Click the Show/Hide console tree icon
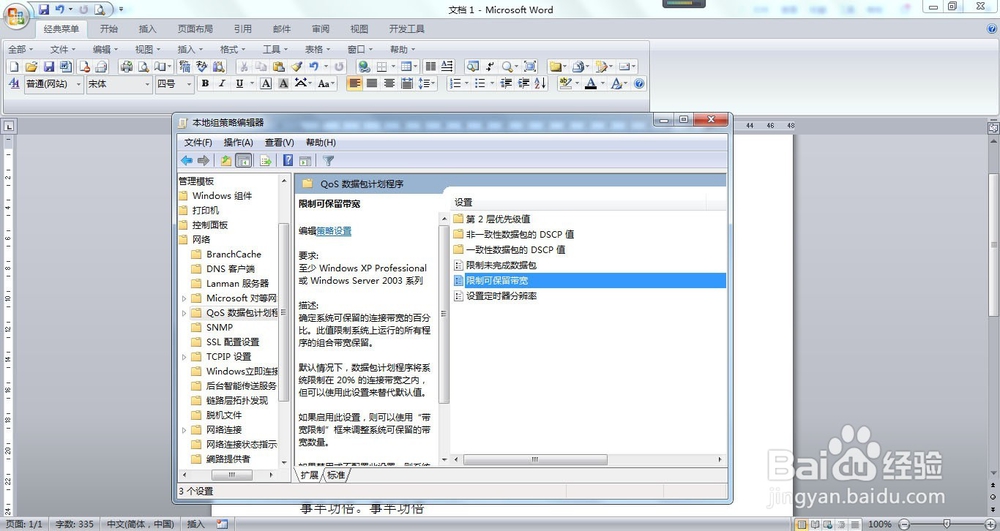1000x531 pixels. coord(244,161)
